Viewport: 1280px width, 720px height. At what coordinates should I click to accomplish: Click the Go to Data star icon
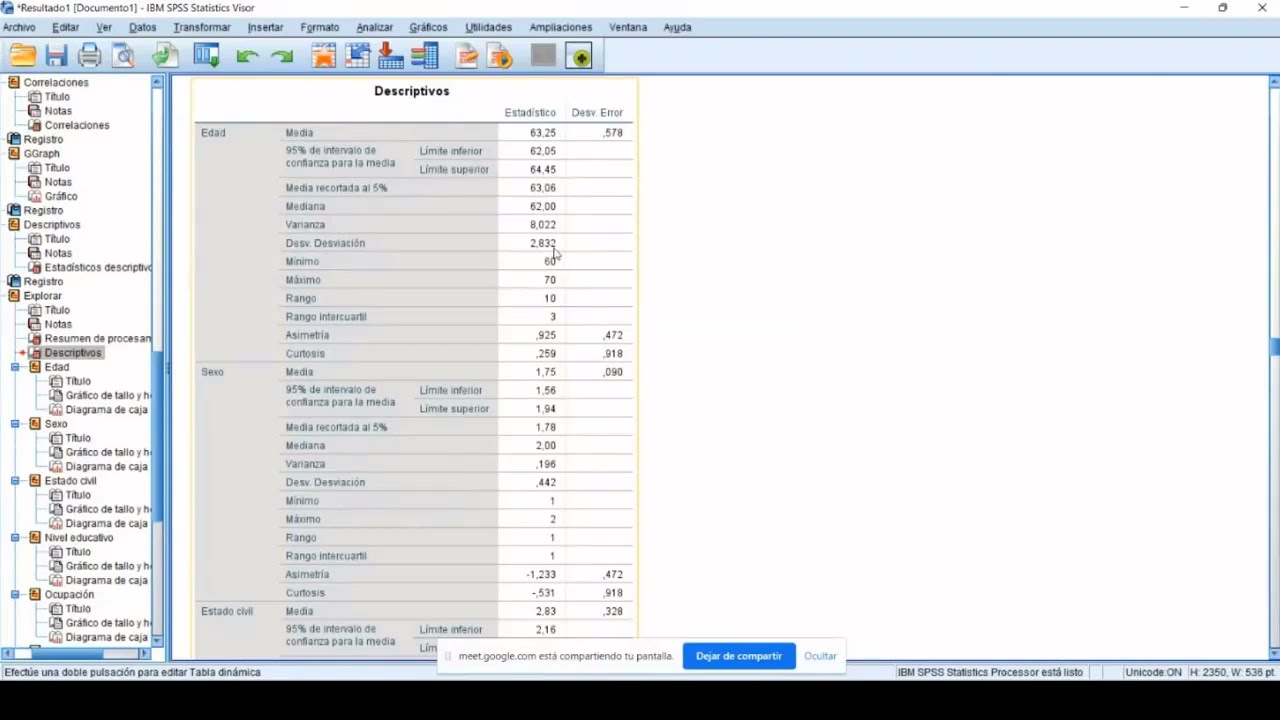[x=323, y=56]
